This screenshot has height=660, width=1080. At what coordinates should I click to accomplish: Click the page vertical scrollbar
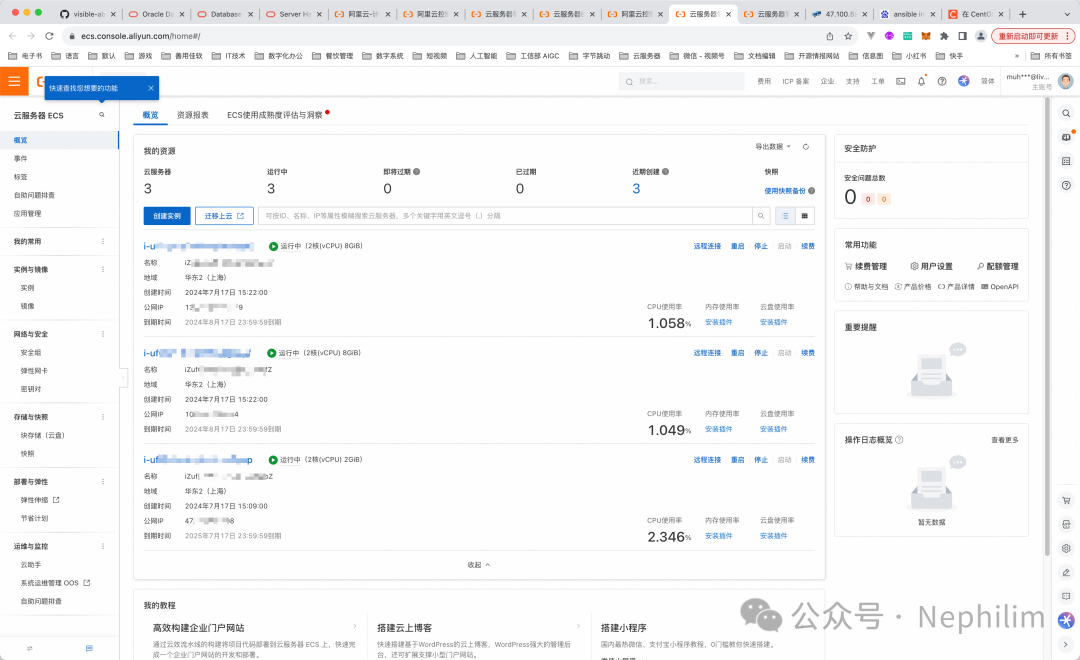click(x=1047, y=324)
